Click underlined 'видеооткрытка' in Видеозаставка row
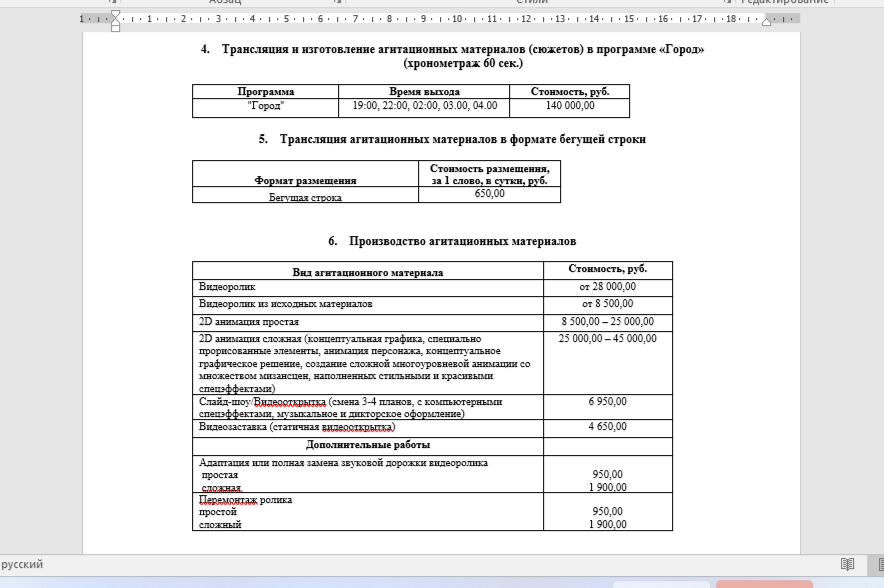884x588 pixels. [357, 427]
